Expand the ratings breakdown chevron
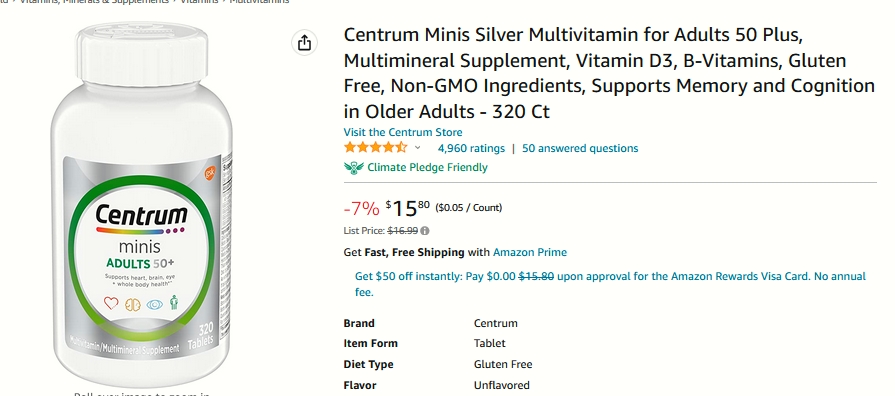Viewport: 895px width, 396px height. pyautogui.click(x=418, y=148)
